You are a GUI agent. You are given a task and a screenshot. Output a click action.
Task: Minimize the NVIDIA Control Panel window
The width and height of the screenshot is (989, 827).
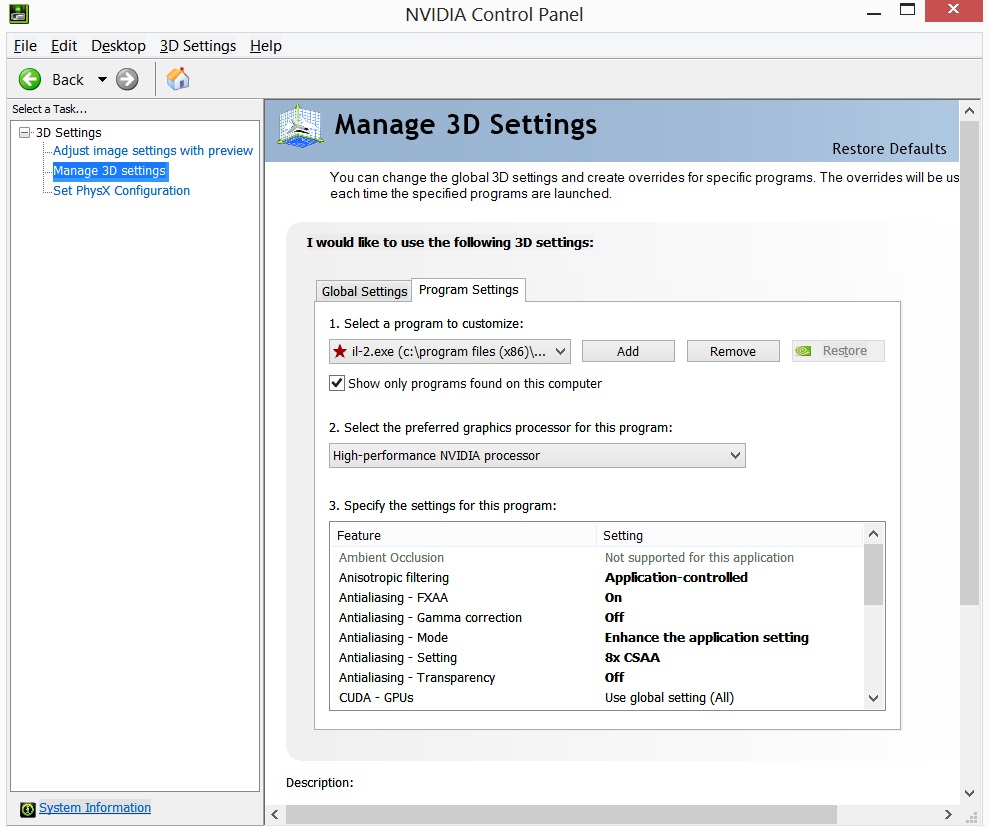pos(874,13)
